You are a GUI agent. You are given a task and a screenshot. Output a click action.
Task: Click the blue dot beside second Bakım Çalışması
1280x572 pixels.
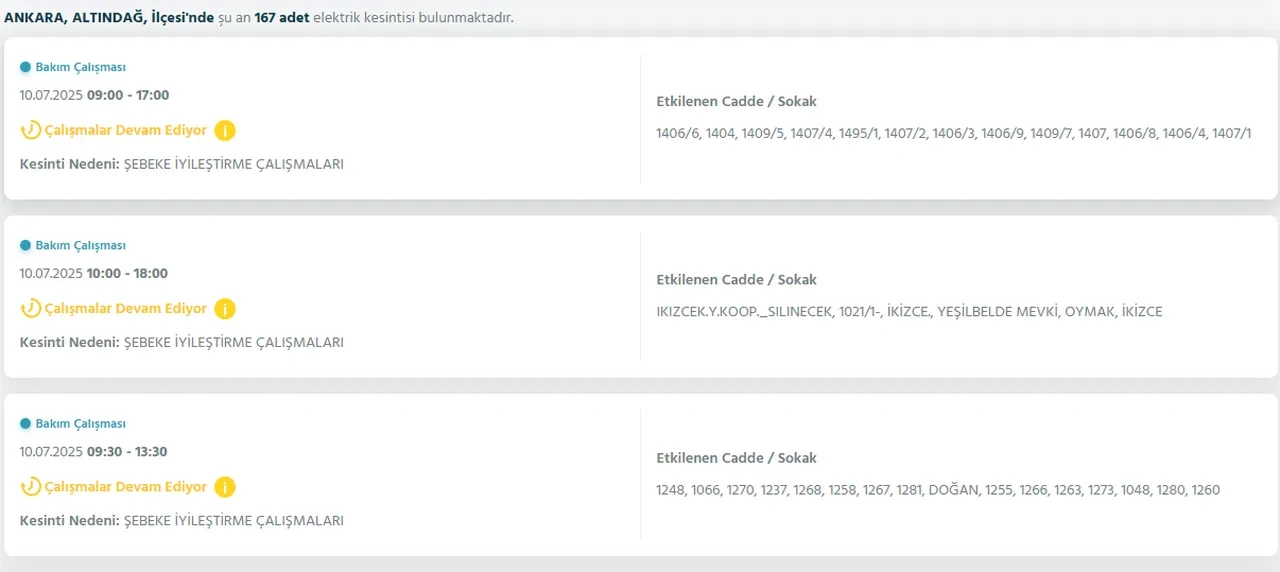26,245
